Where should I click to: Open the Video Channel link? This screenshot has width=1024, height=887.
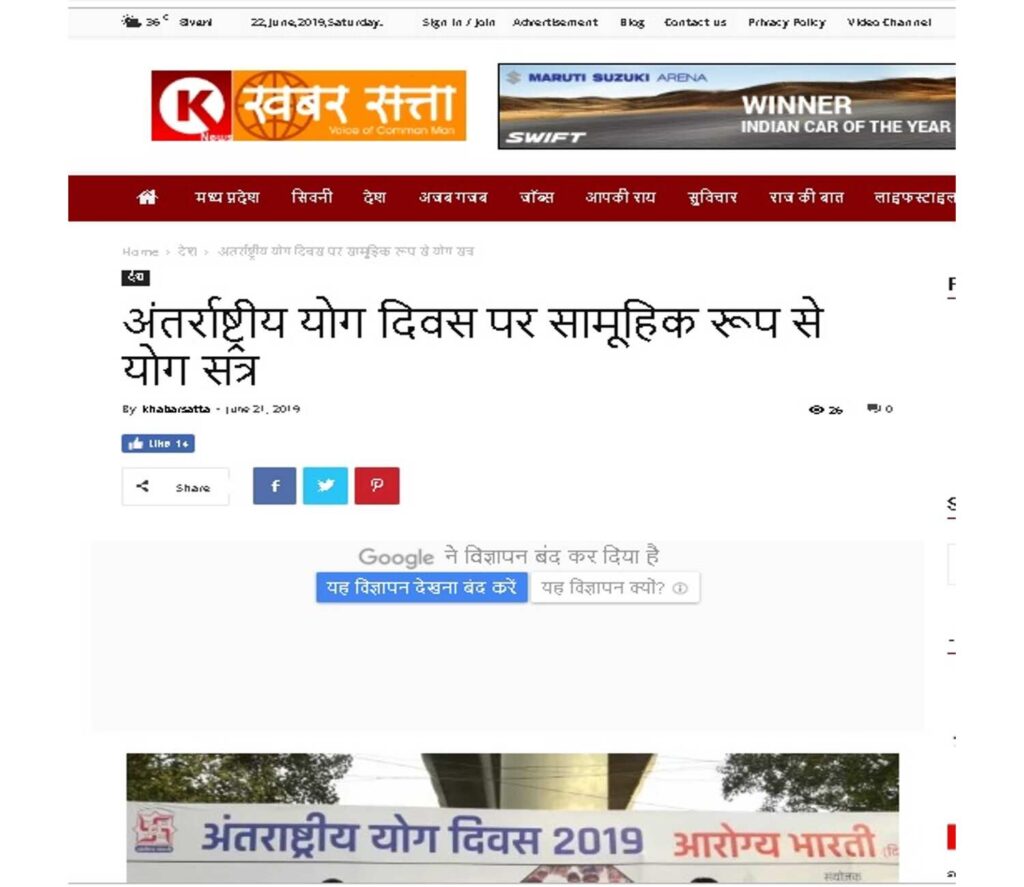(889, 22)
